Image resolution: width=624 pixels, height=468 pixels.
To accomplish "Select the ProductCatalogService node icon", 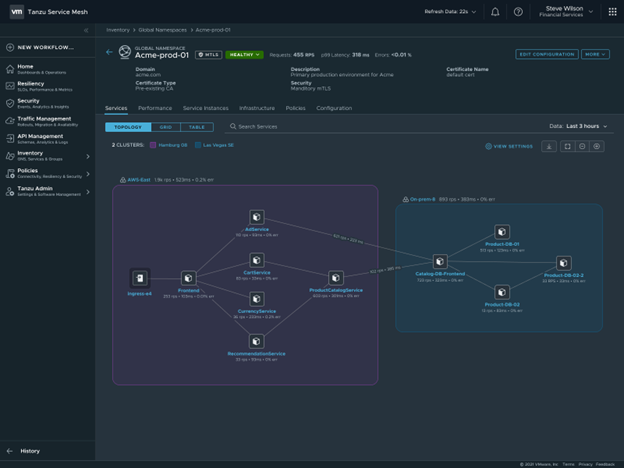I will coord(336,278).
